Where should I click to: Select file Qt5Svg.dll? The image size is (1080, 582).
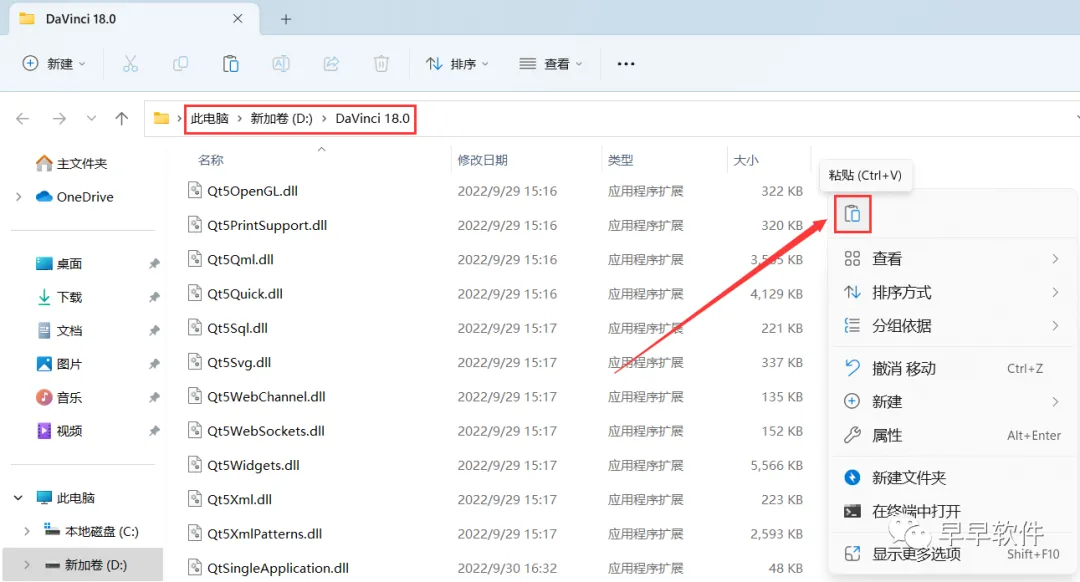[x=239, y=362]
